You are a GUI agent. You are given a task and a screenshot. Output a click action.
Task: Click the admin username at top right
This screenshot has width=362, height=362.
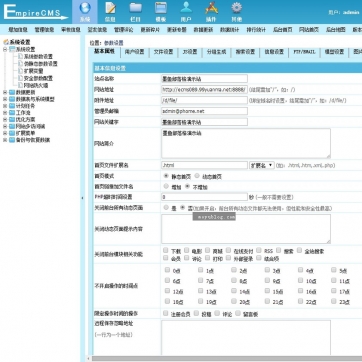(351, 12)
